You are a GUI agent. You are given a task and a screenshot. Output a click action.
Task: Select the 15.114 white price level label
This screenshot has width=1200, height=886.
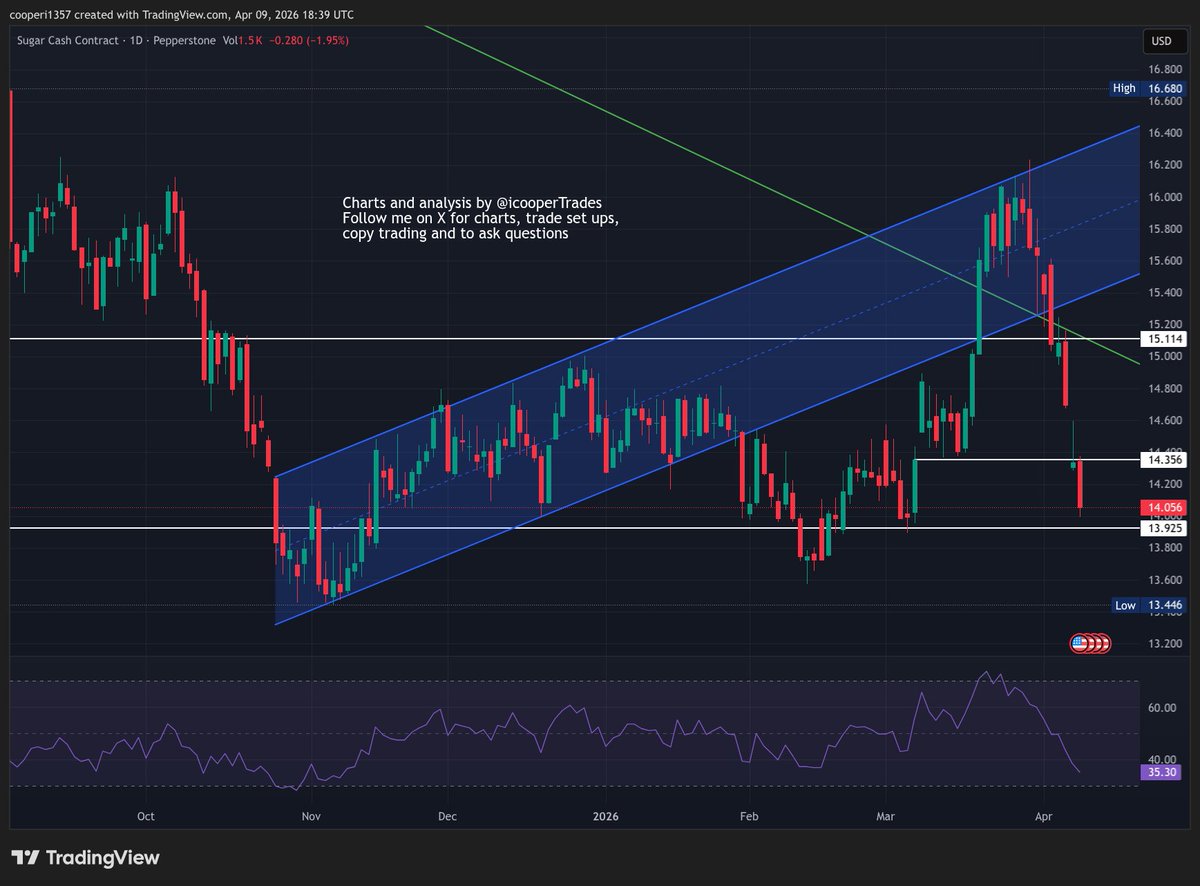(x=1163, y=339)
